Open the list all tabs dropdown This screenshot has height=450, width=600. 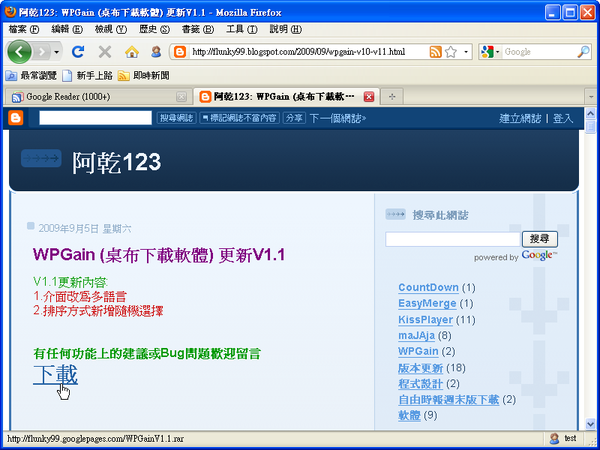click(591, 97)
